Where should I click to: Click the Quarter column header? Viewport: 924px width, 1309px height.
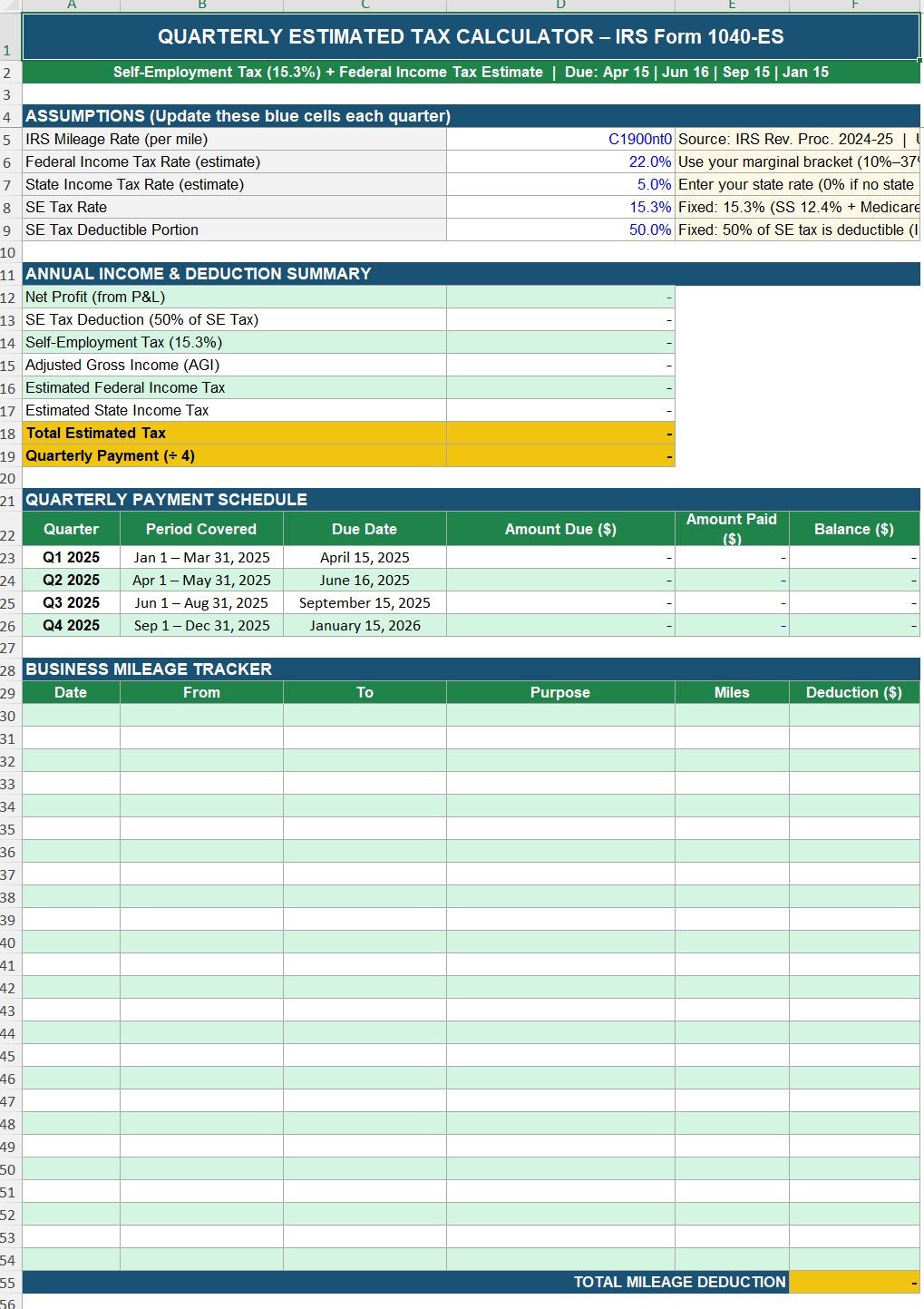point(71,529)
